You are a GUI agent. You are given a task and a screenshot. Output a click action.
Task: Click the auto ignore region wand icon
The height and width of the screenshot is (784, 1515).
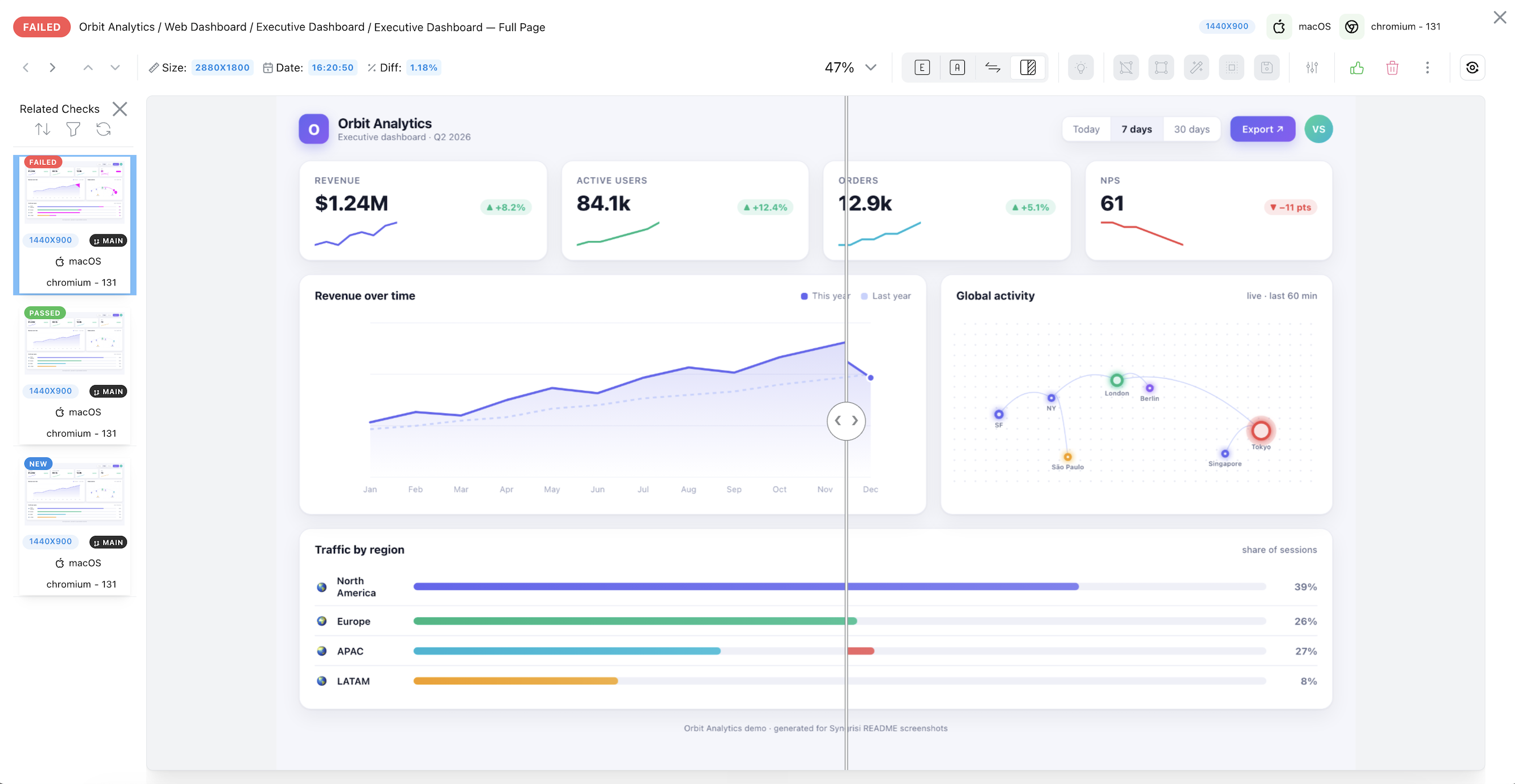pyautogui.click(x=1196, y=67)
